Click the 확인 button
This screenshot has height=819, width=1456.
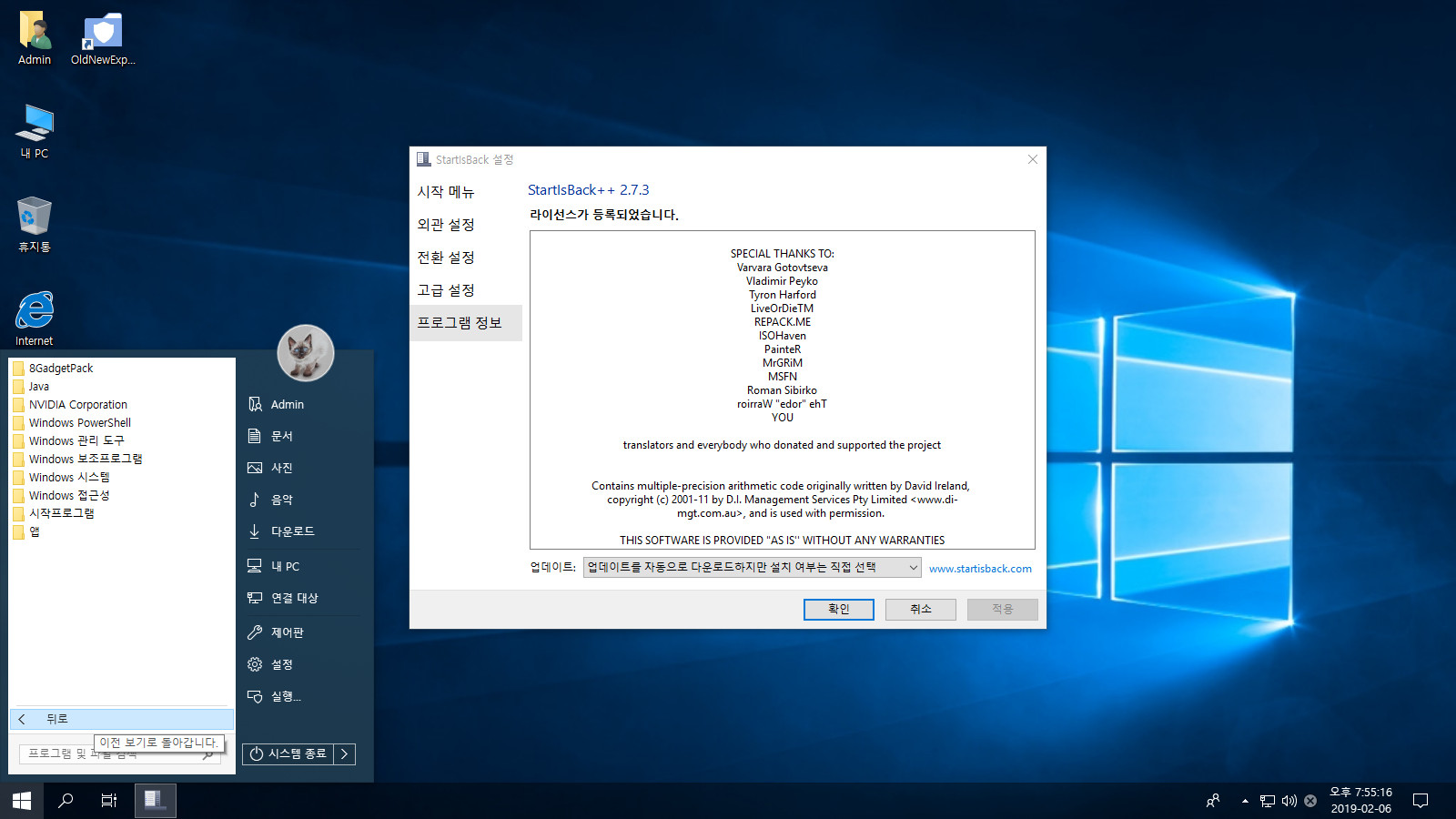(839, 610)
